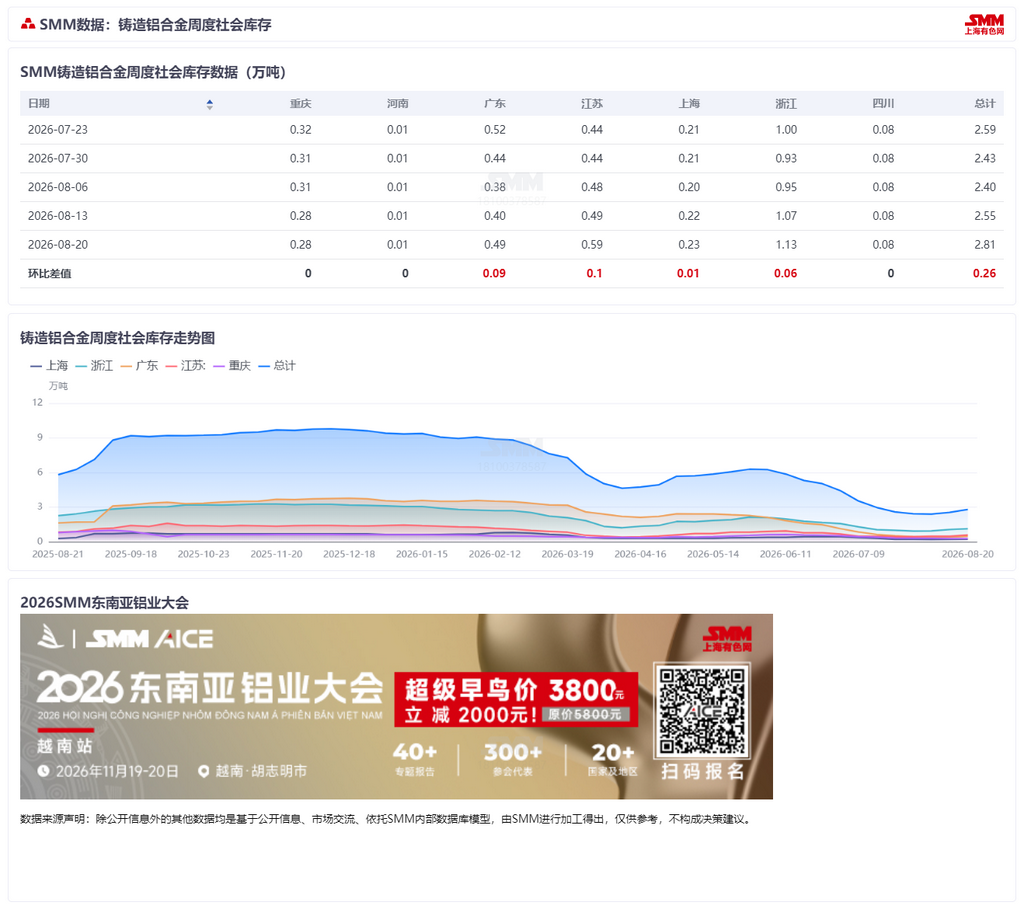Click the chart x-axis label 2026-08-20
1024x910 pixels.
[x=968, y=554]
